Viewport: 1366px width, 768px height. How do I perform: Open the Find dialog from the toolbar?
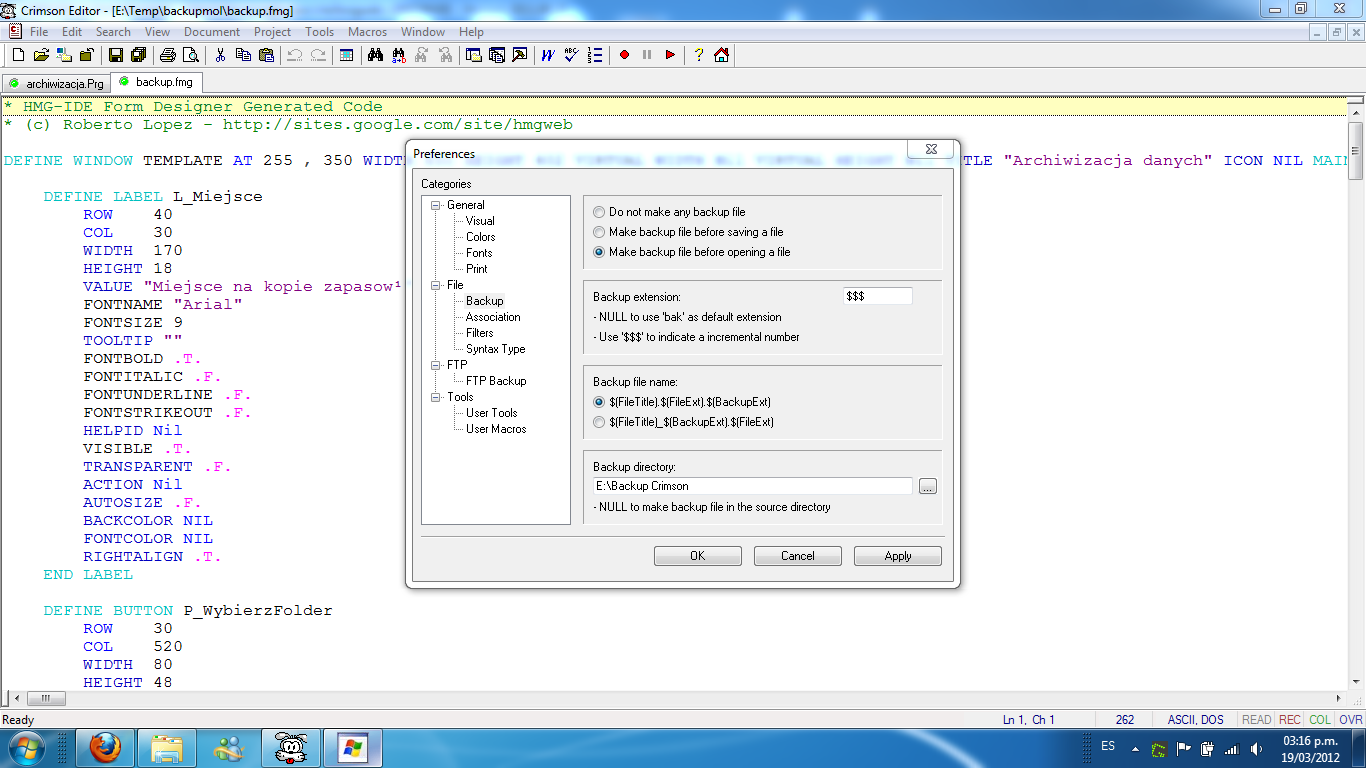pos(373,55)
